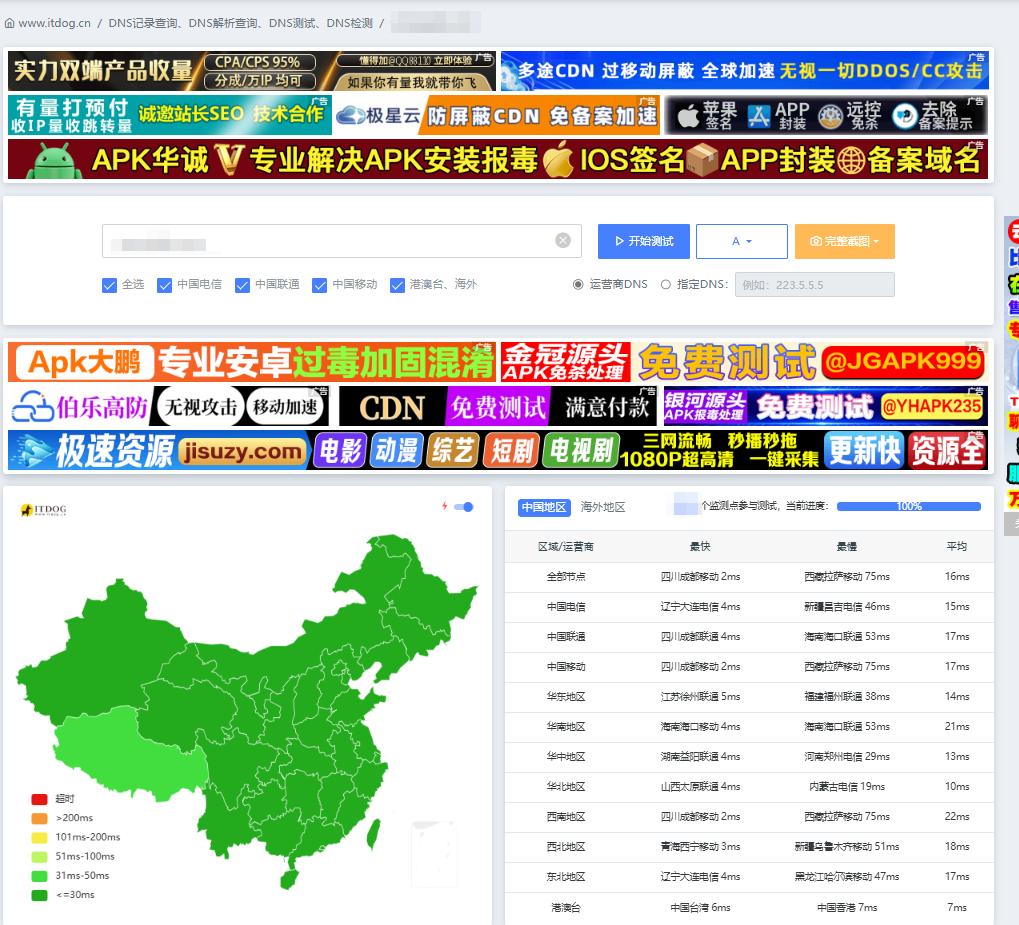Click 中国香港 7ms cell
Screen dimensions: 1019x925
[847, 907]
